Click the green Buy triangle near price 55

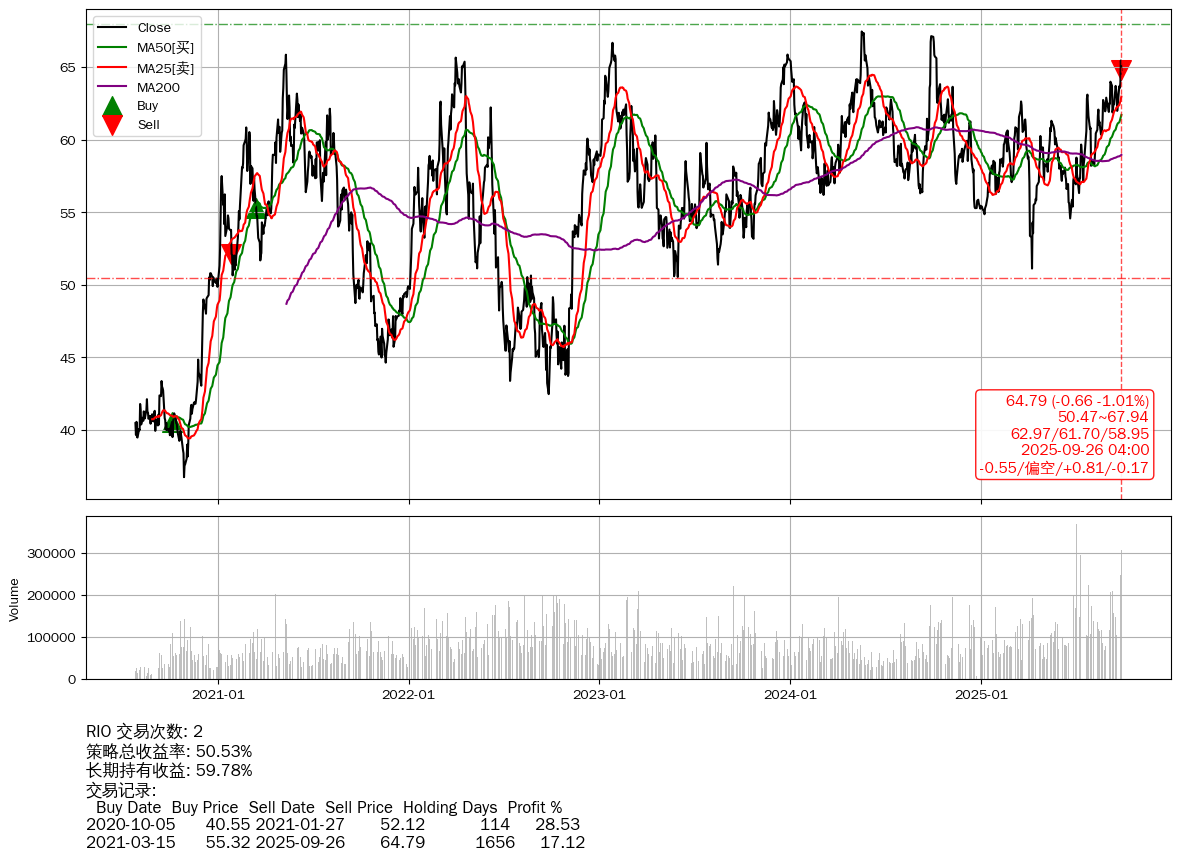click(x=256, y=208)
